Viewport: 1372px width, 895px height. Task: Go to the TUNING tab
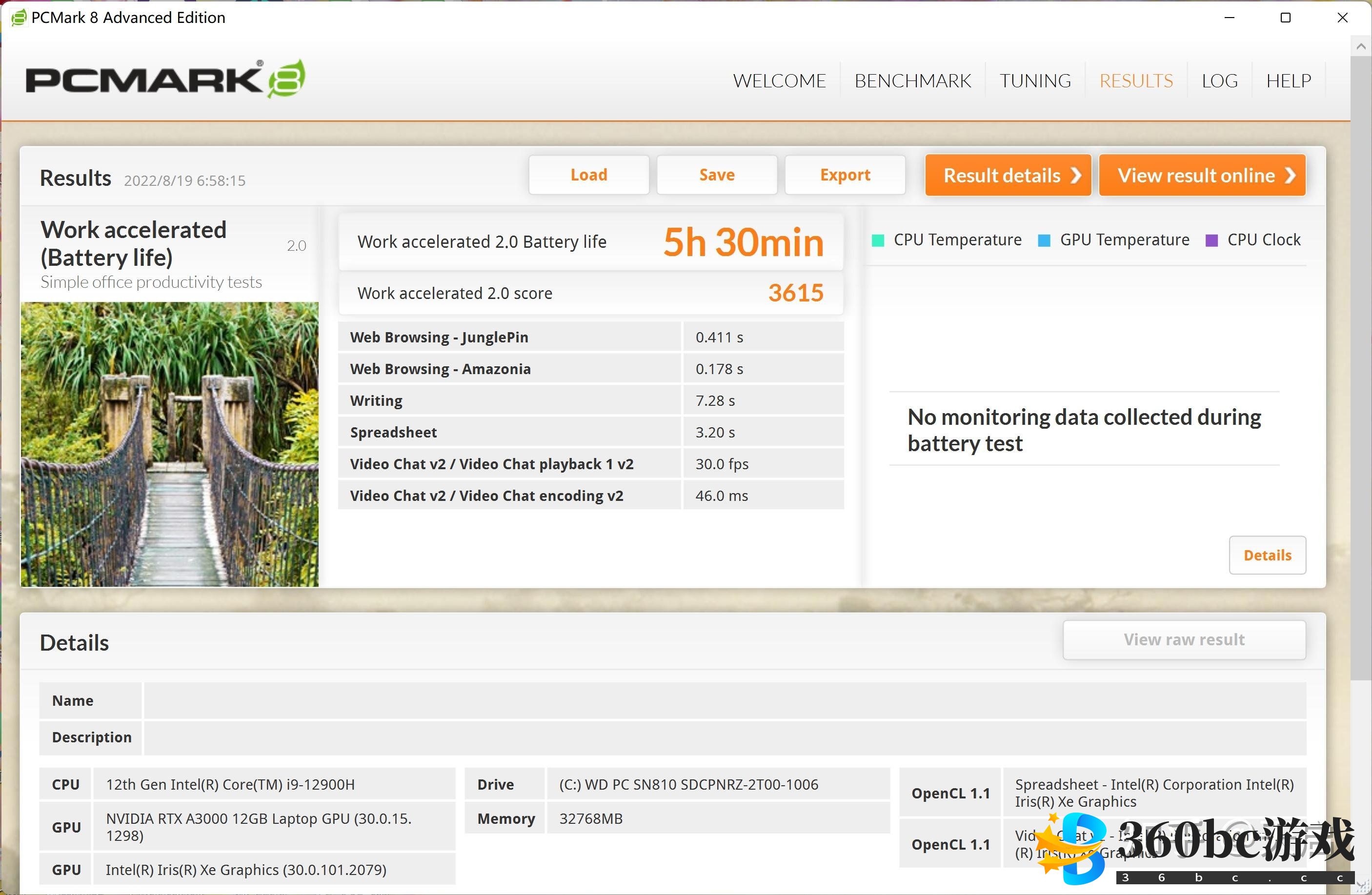1035,80
